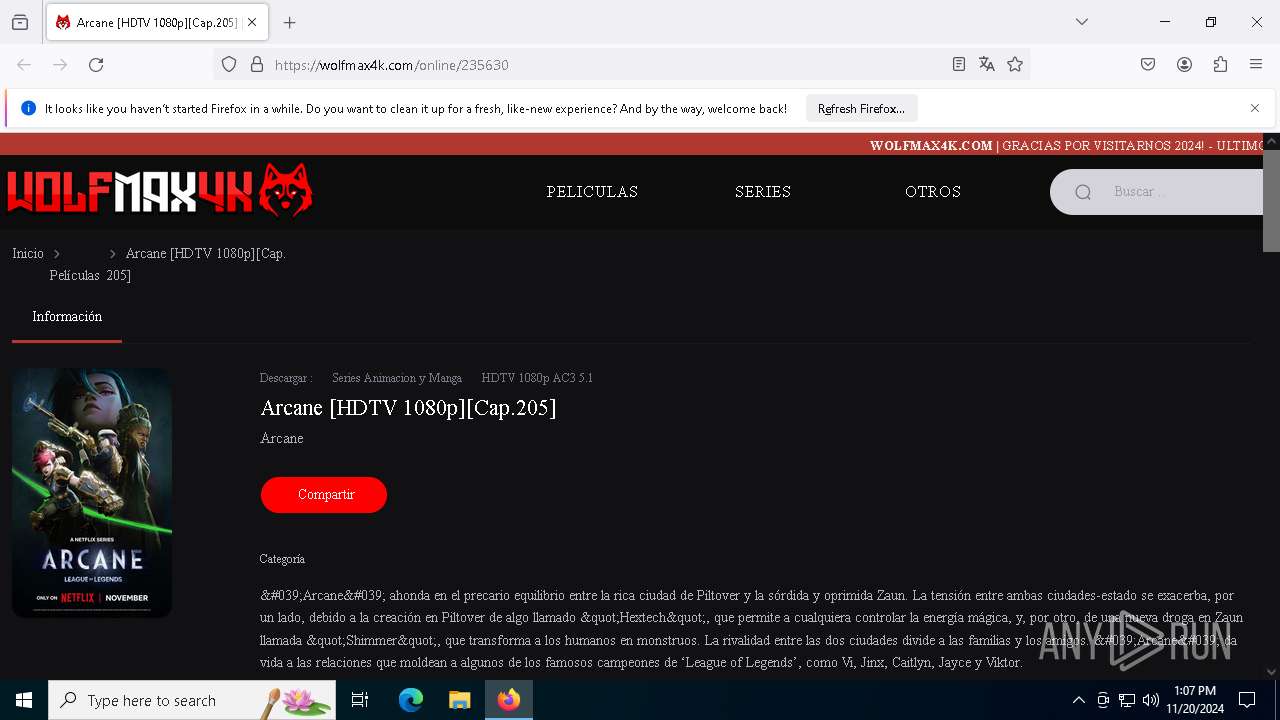This screenshot has height=720, width=1280.
Task: Open the PELICULAS menu
Action: click(592, 192)
